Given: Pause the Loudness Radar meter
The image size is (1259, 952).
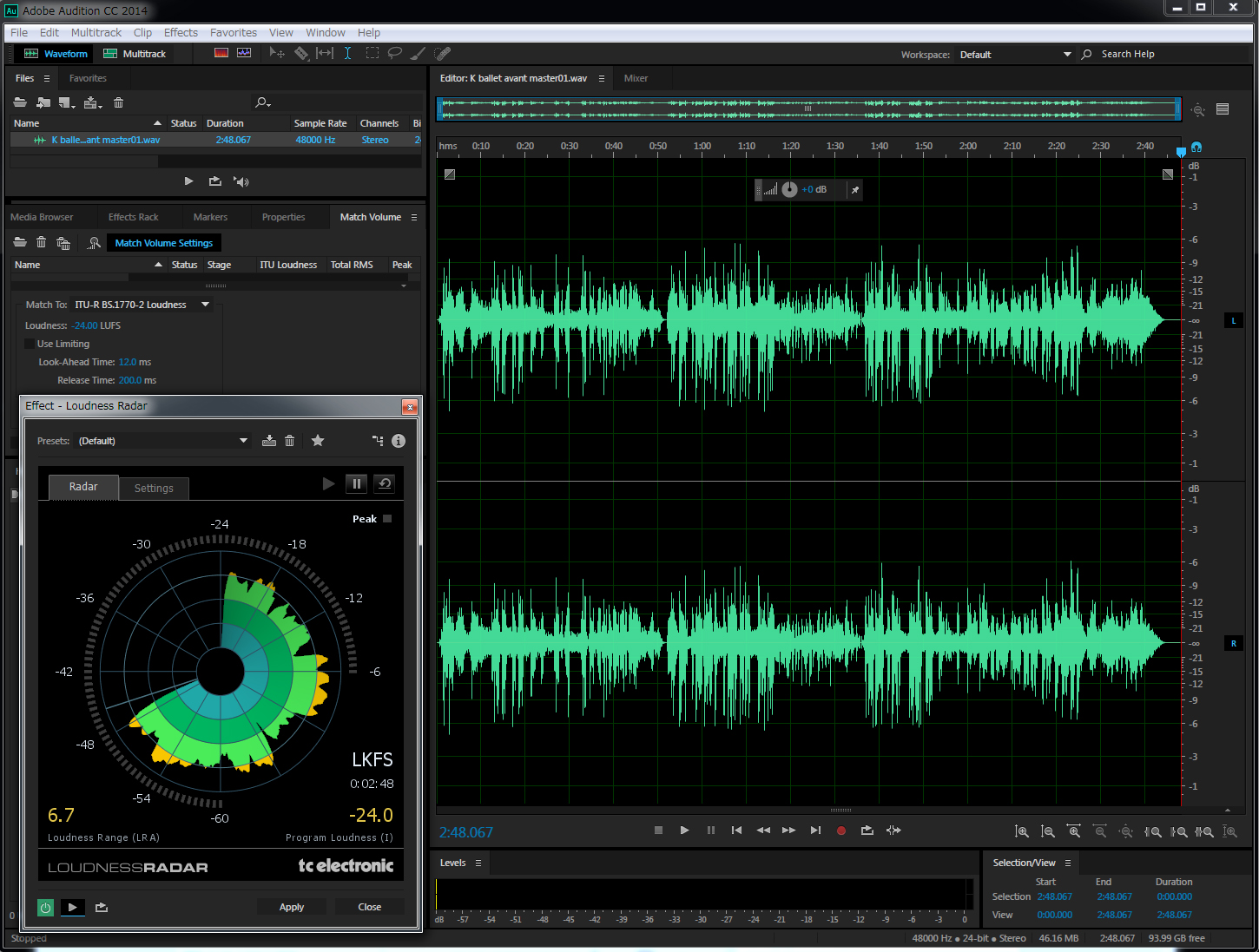Looking at the screenshot, I should [x=356, y=484].
